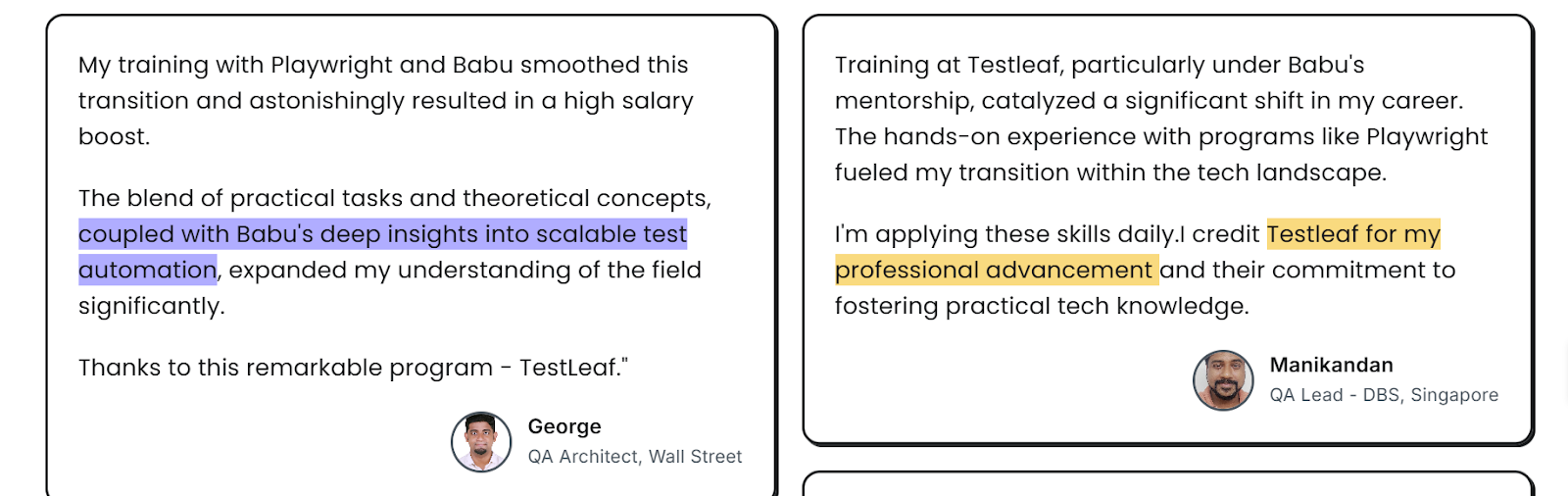Click the 'fostering practical tech knowledge' sentence
Viewport: 1568px width, 496px height.
click(x=1042, y=306)
